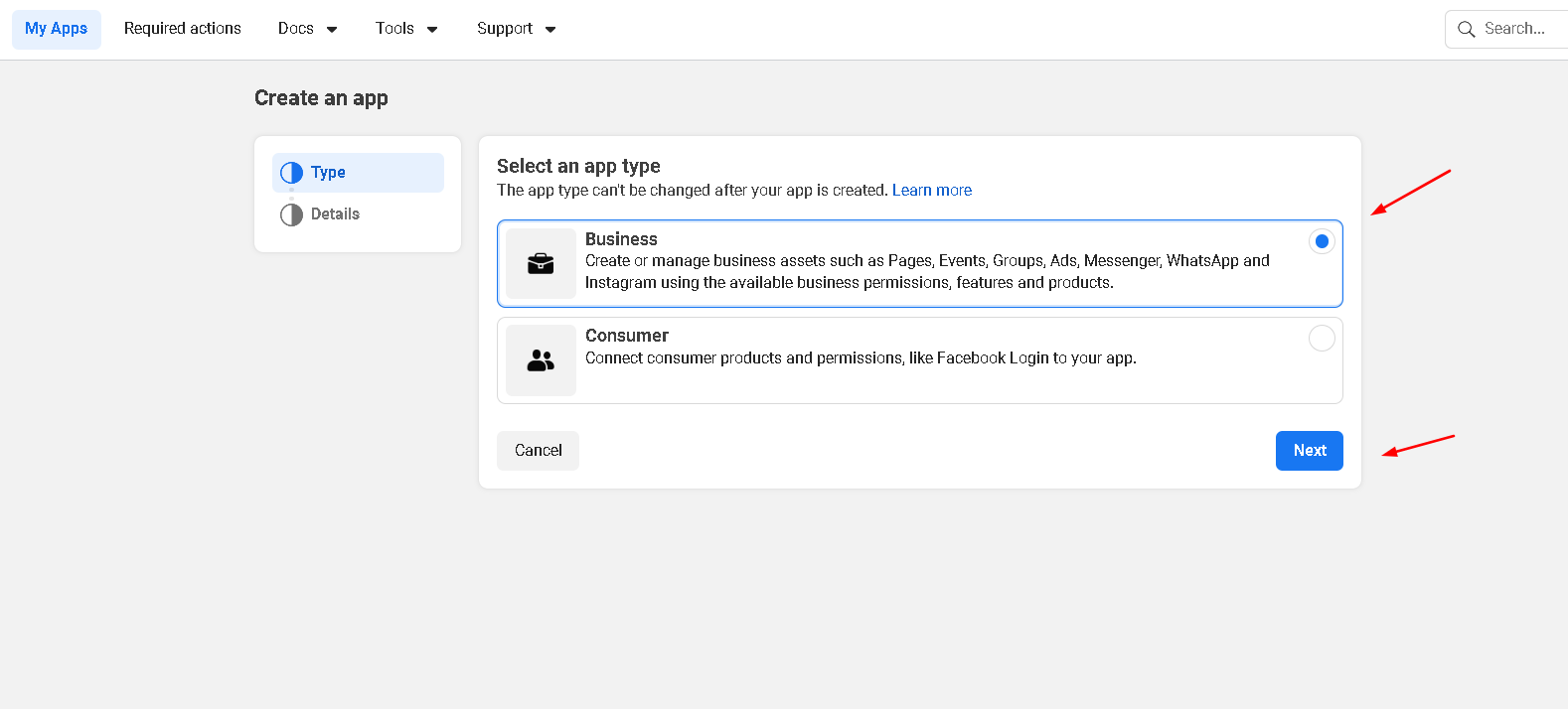The image size is (1568, 709).
Task: Go to My Apps tab
Action: pyautogui.click(x=57, y=29)
